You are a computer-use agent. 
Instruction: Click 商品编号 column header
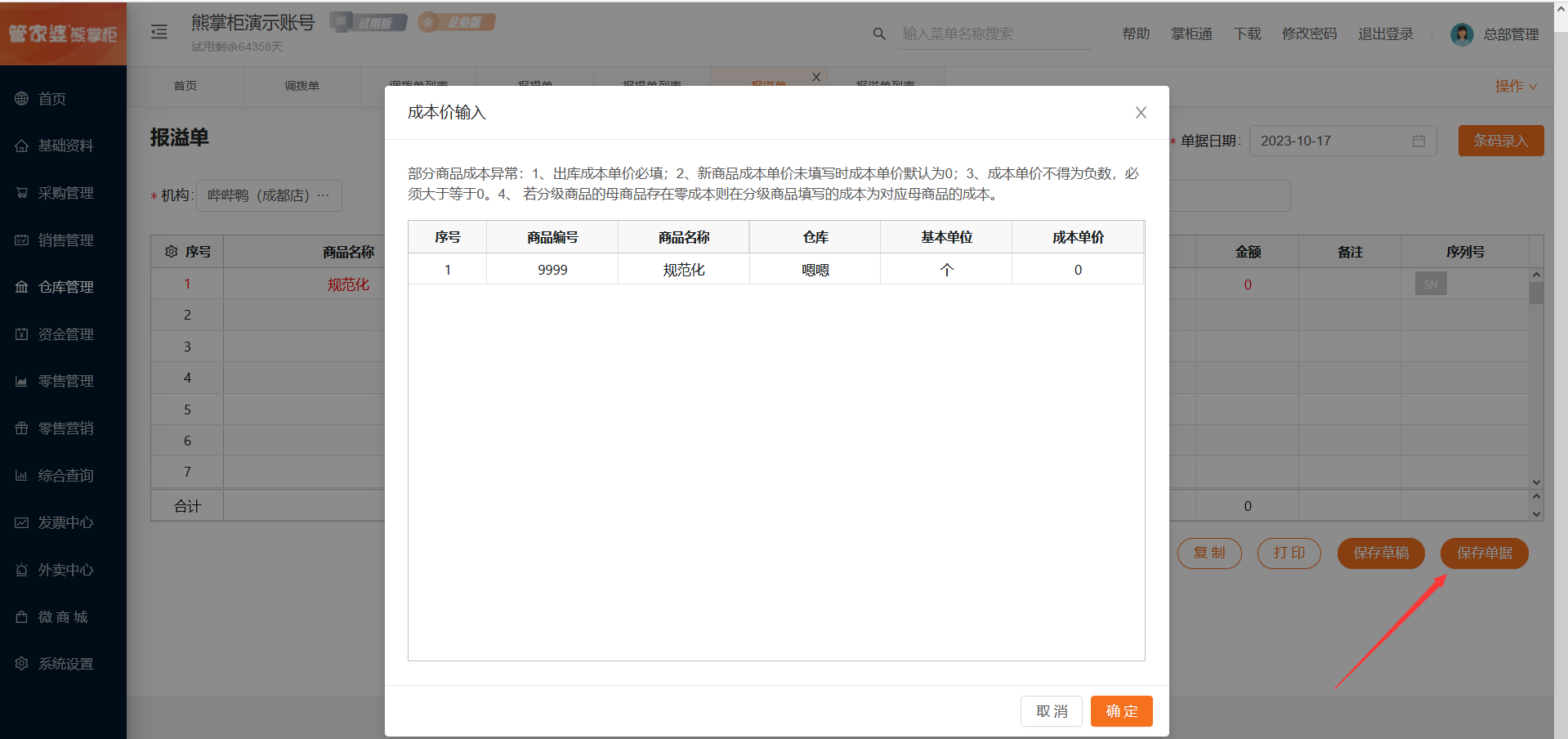click(x=552, y=237)
